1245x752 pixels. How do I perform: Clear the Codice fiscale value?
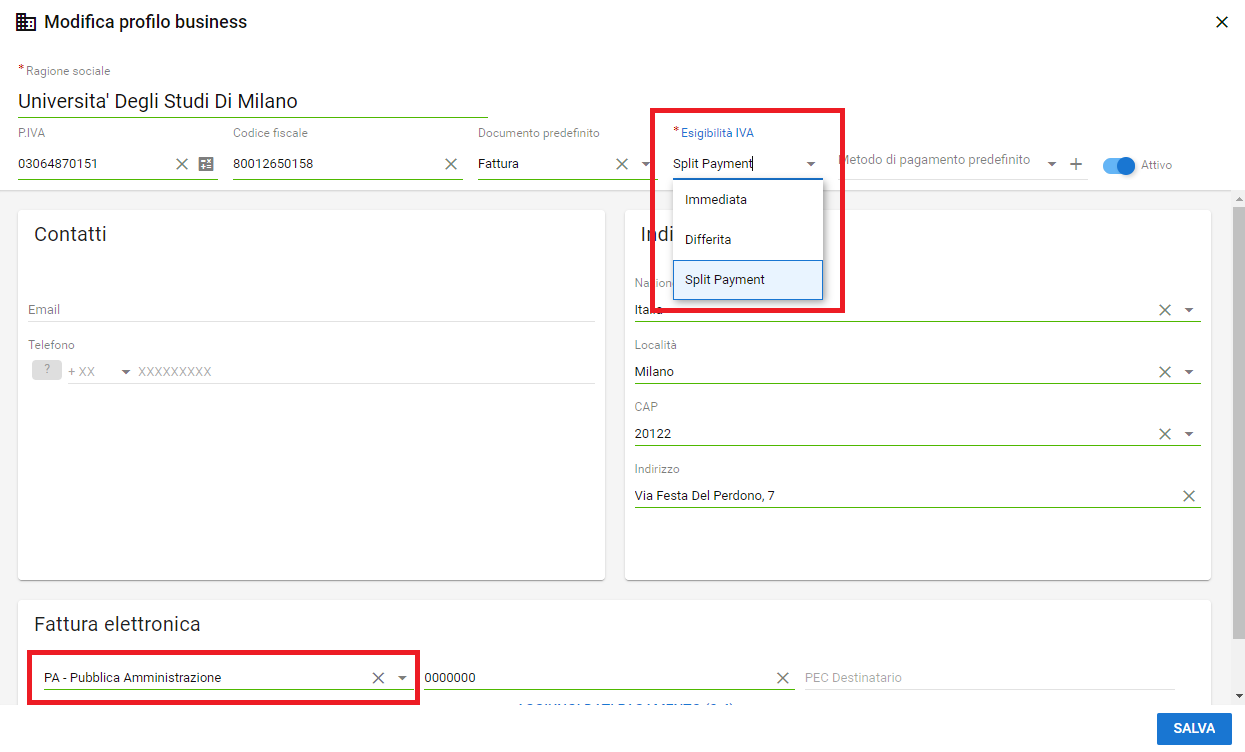click(x=451, y=164)
